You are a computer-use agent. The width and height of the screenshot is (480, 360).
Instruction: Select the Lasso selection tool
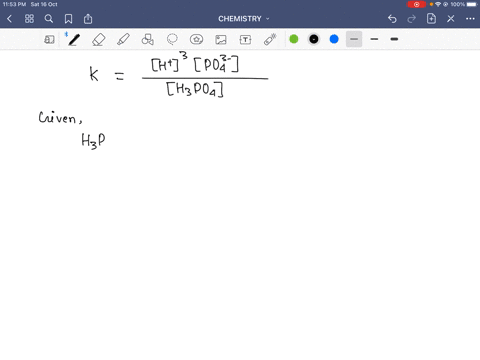[172, 39]
